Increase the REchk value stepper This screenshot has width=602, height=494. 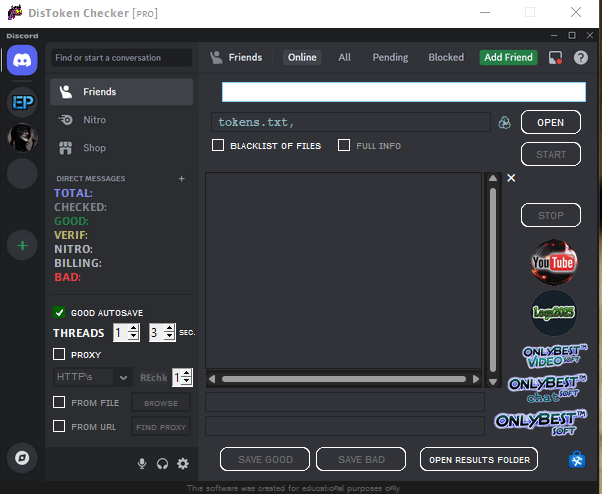pyautogui.click(x=187, y=374)
